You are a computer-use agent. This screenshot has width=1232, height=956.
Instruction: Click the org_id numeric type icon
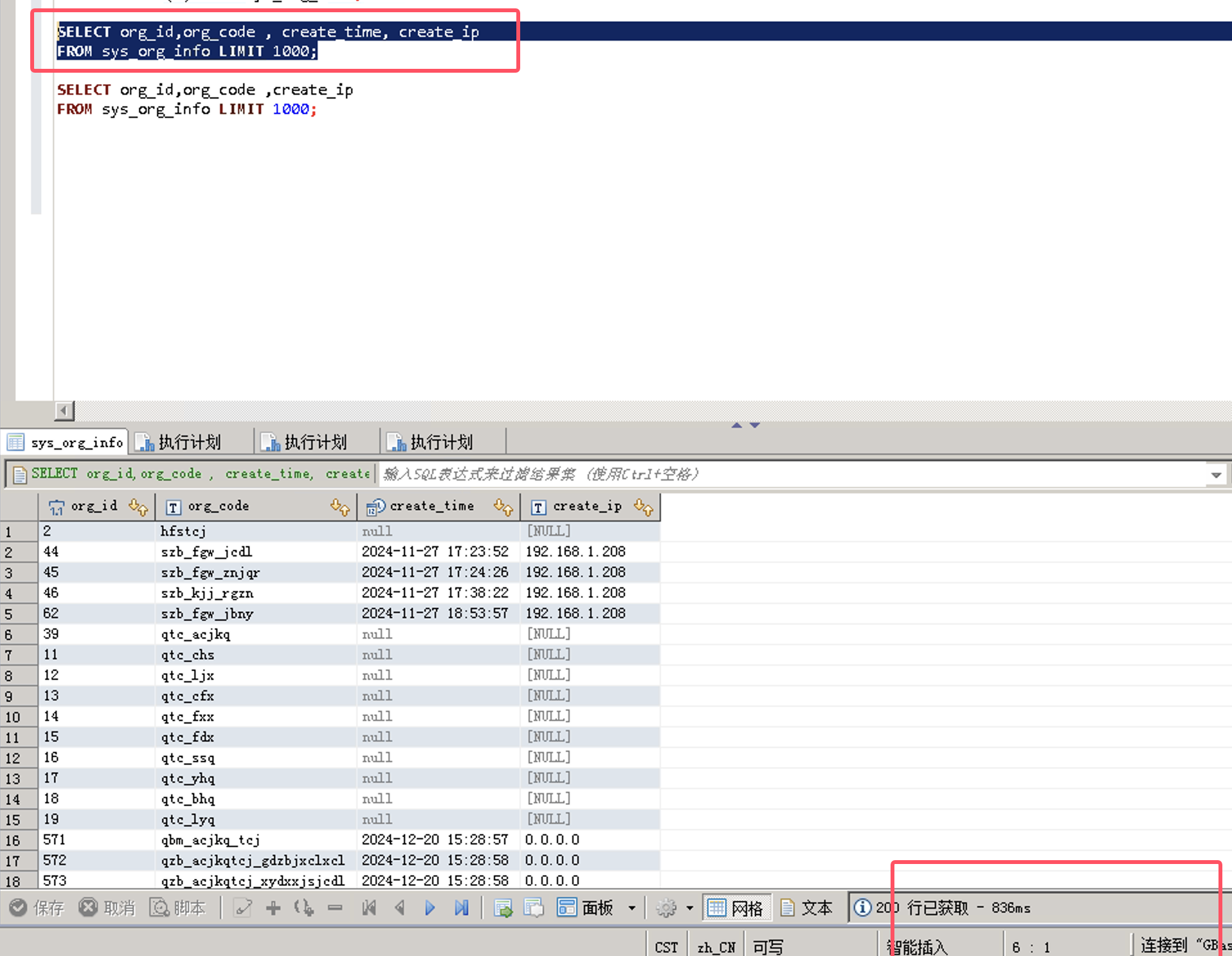point(57,508)
